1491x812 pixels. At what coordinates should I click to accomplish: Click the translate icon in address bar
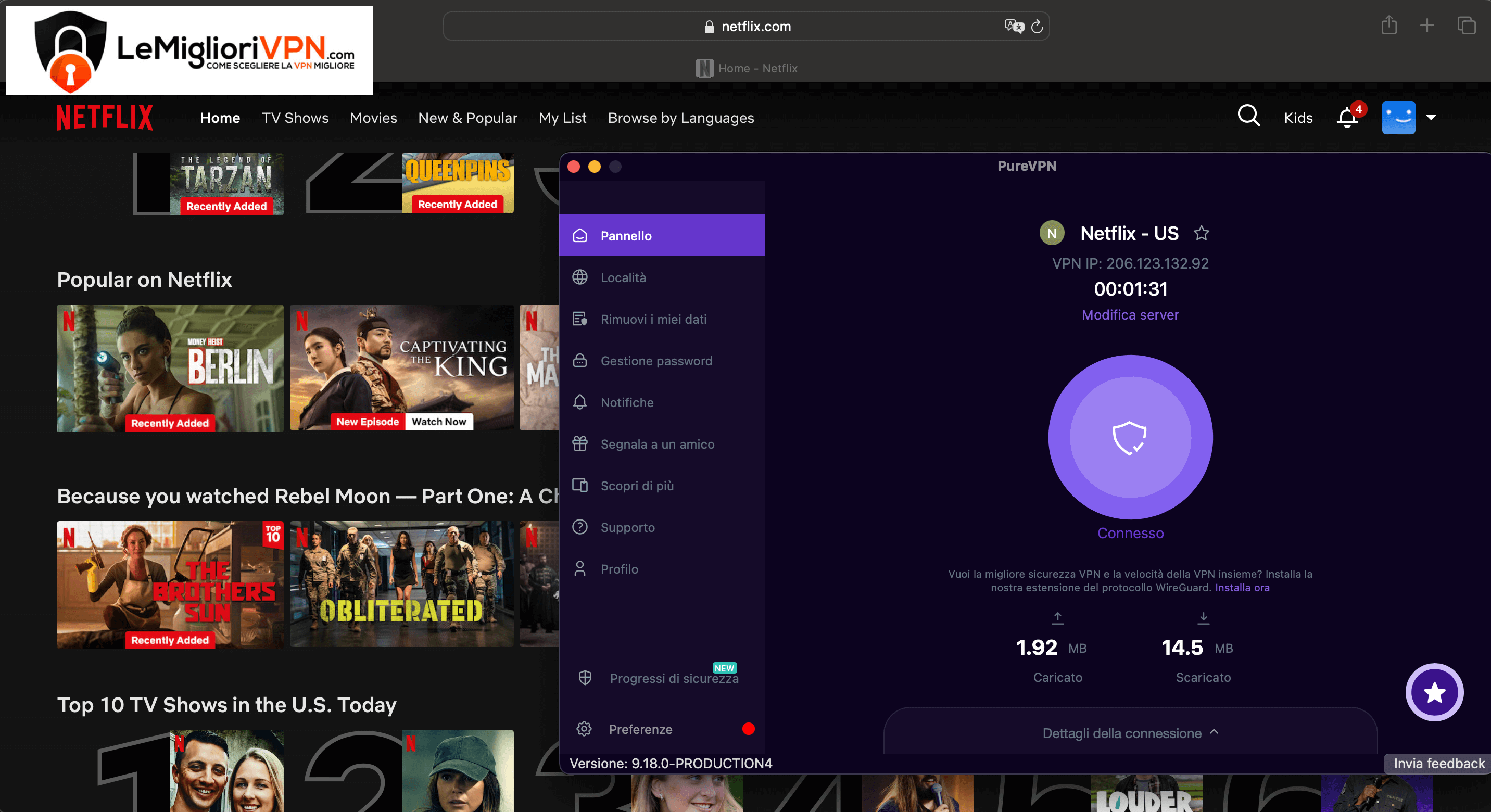click(1014, 26)
